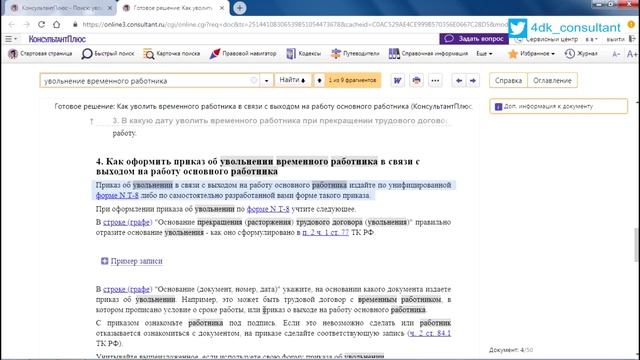Open Сервисный центр

coord(547,39)
